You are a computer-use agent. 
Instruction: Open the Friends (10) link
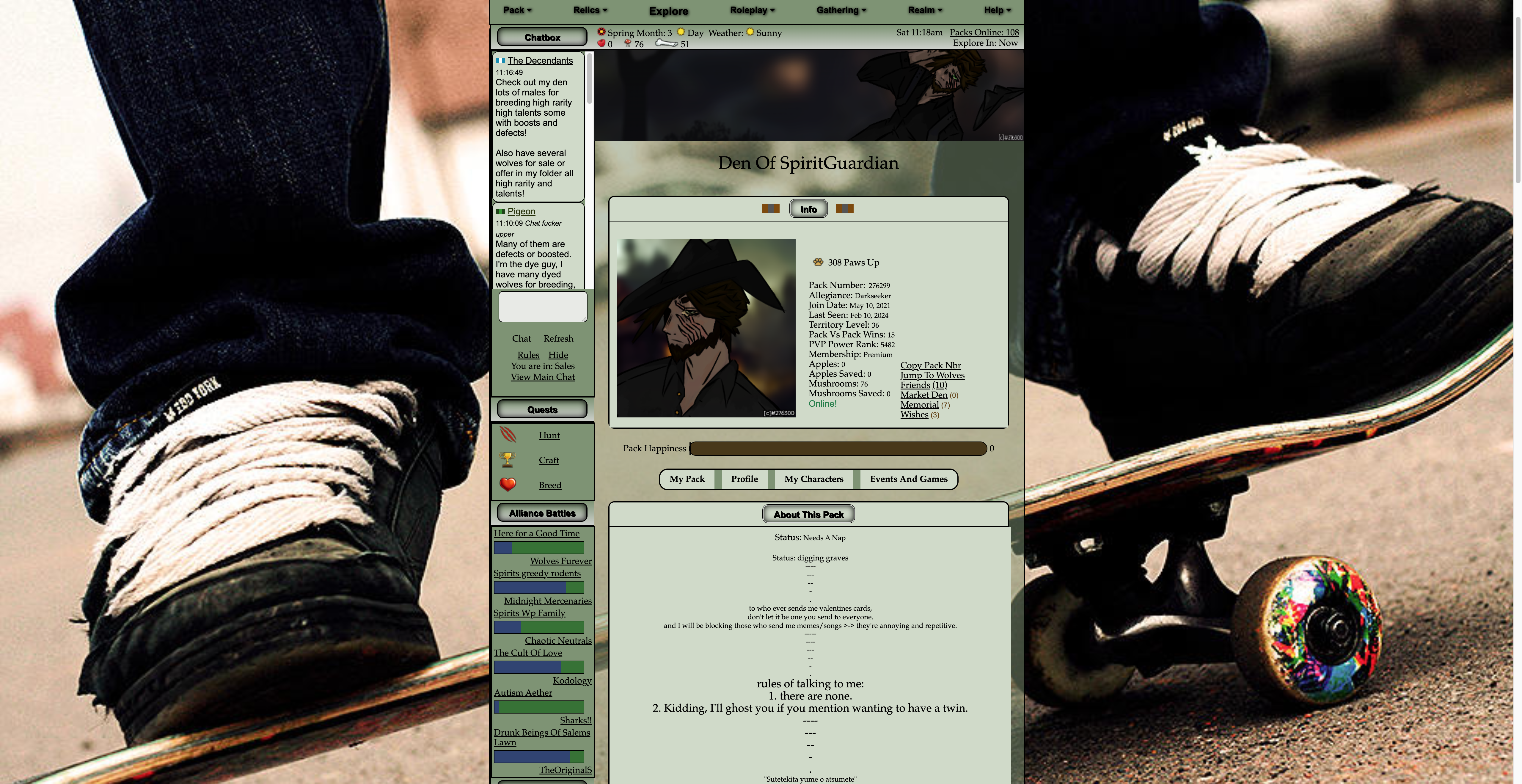923,385
